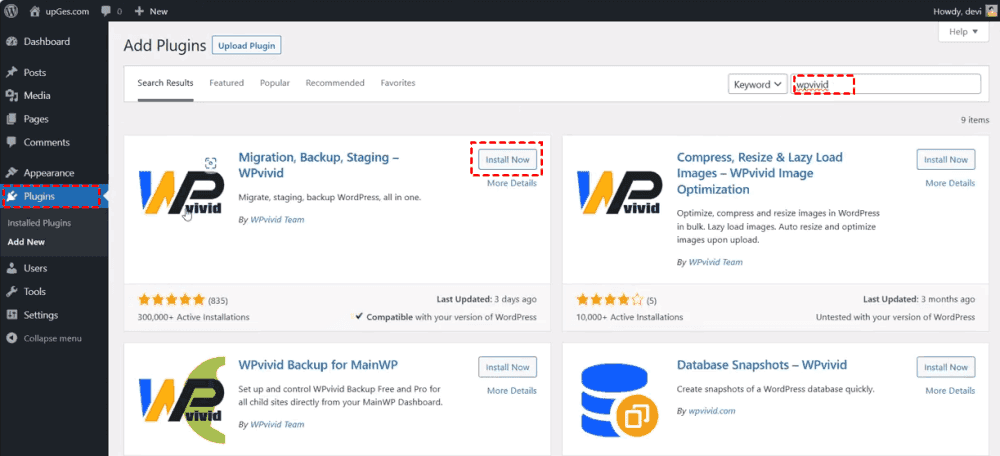Switch to the Featured tab
Viewport: 1000px width, 456px height.
point(226,83)
